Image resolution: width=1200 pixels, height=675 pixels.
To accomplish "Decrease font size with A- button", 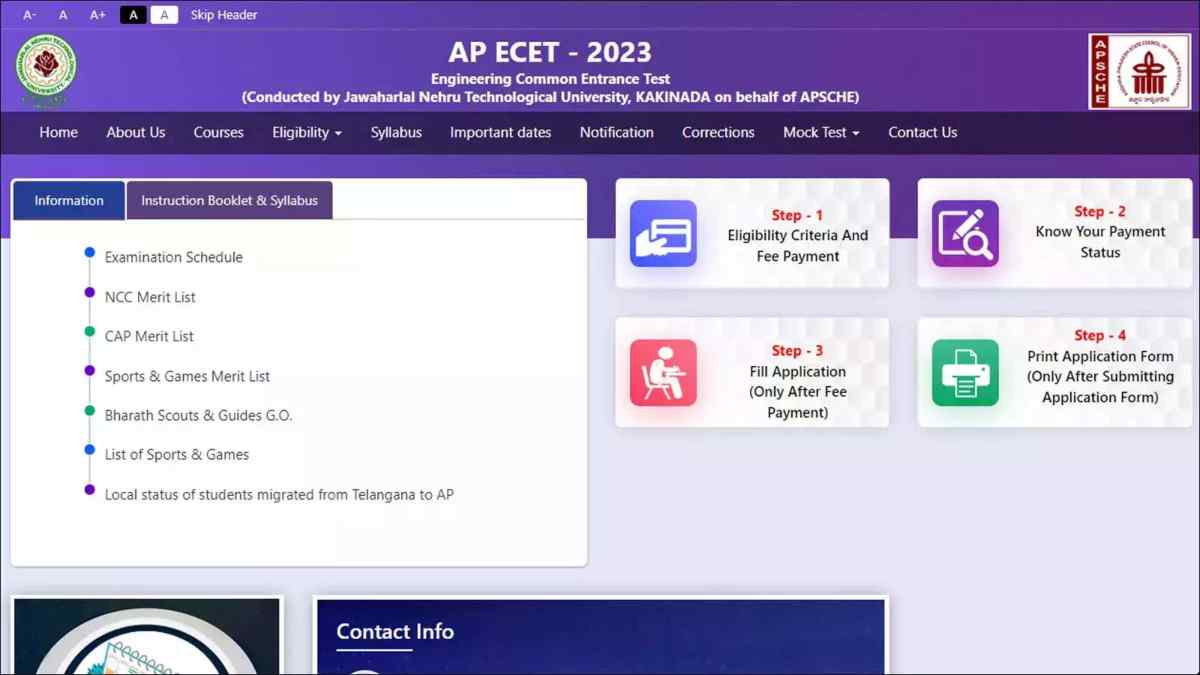I will click(30, 15).
